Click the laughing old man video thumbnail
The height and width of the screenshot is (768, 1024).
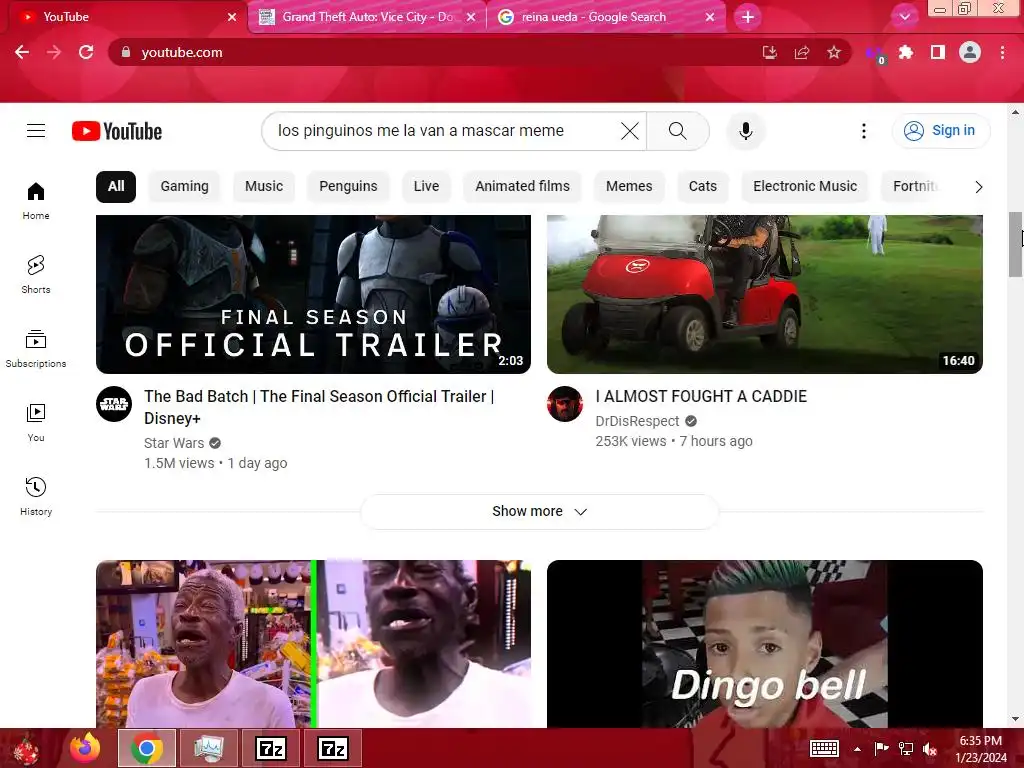[313, 644]
